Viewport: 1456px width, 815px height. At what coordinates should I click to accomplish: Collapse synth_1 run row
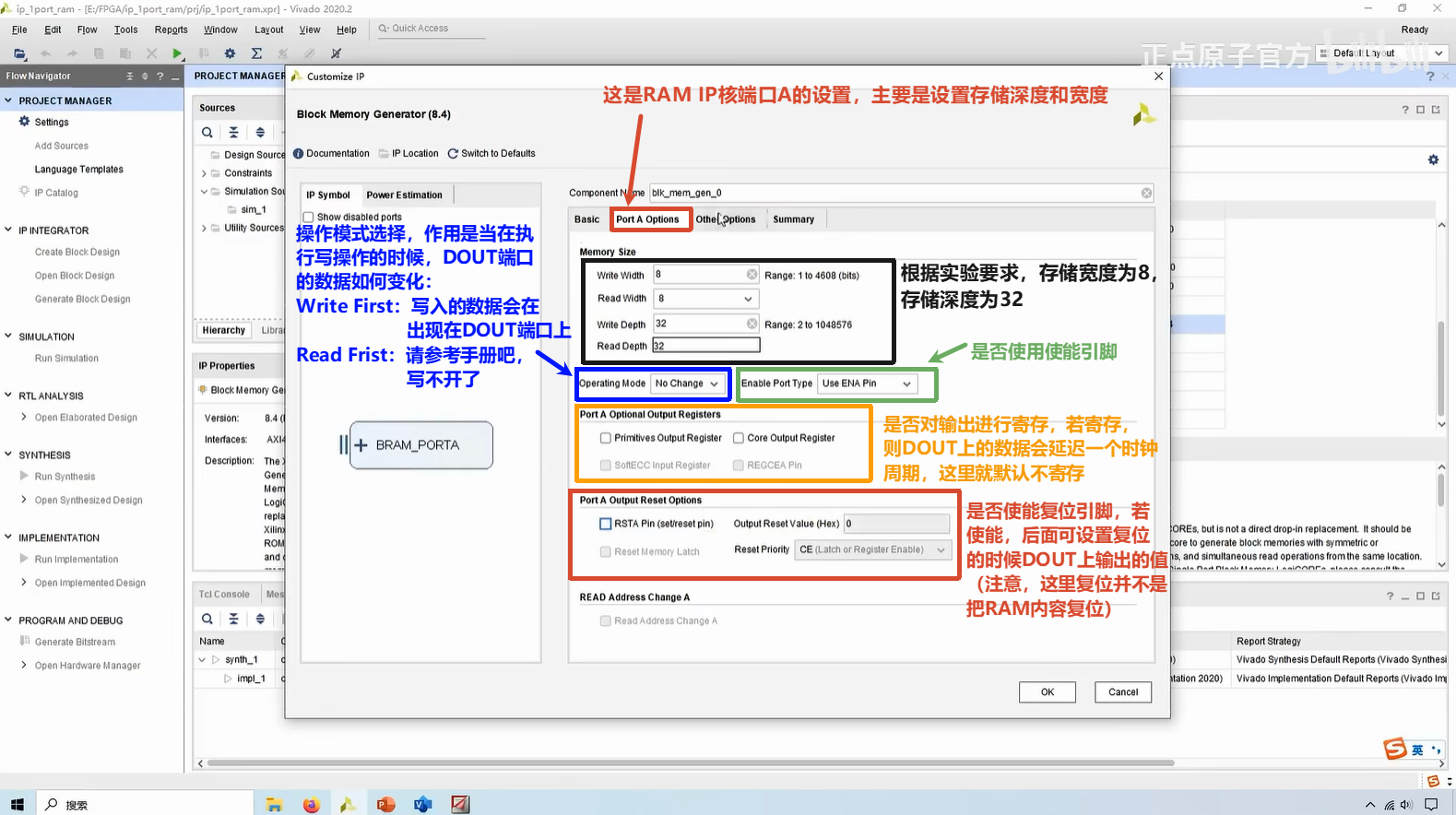click(x=202, y=660)
